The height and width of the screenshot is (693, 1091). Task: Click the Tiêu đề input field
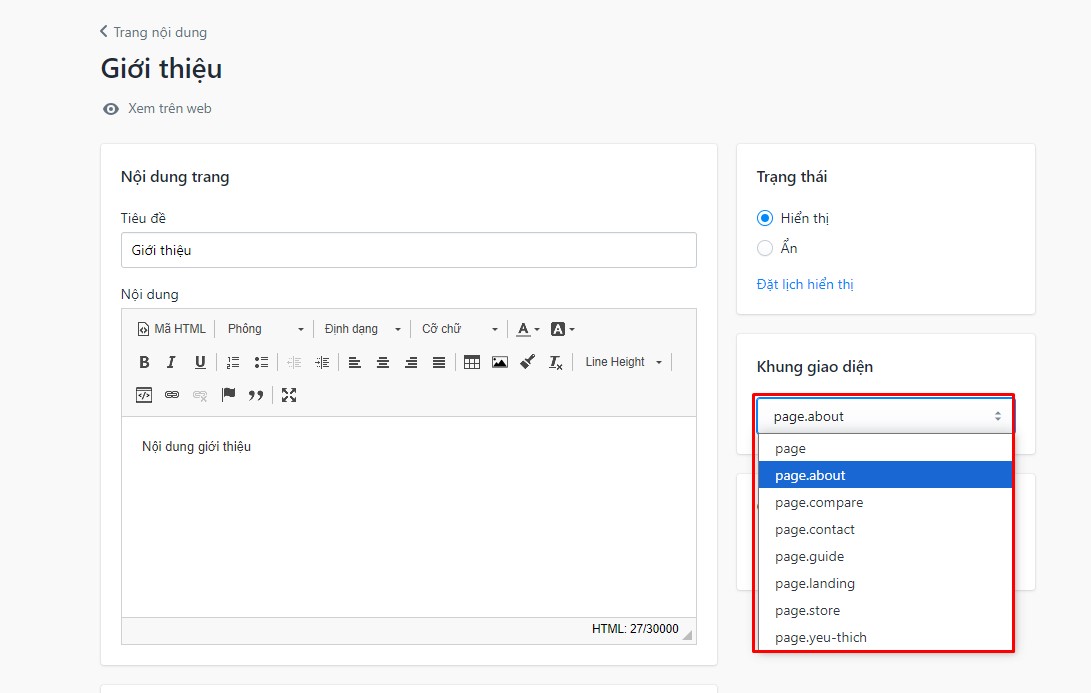pyautogui.click(x=408, y=250)
